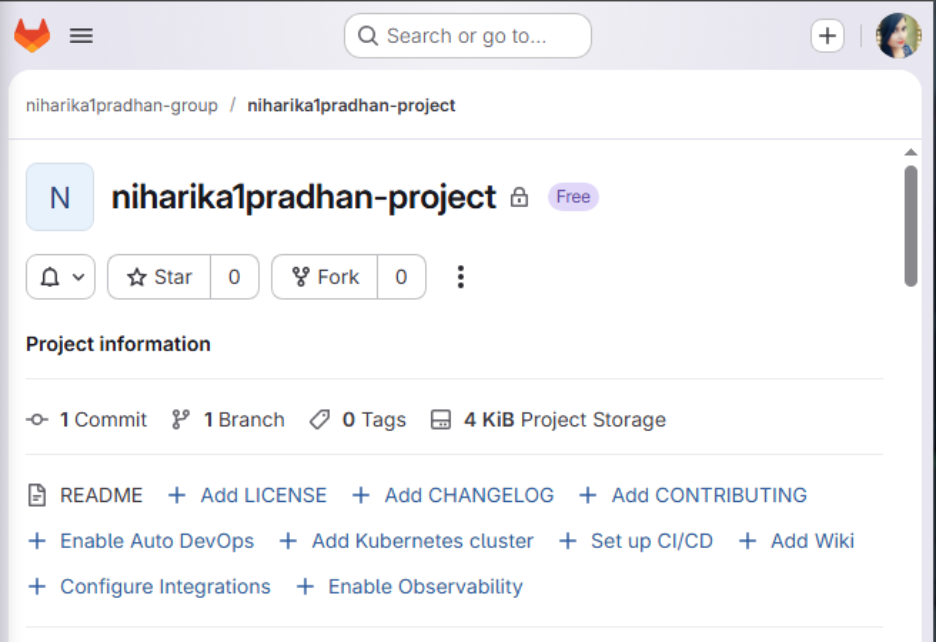Click the vertical page scrollbar

pyautogui.click(x=910, y=226)
